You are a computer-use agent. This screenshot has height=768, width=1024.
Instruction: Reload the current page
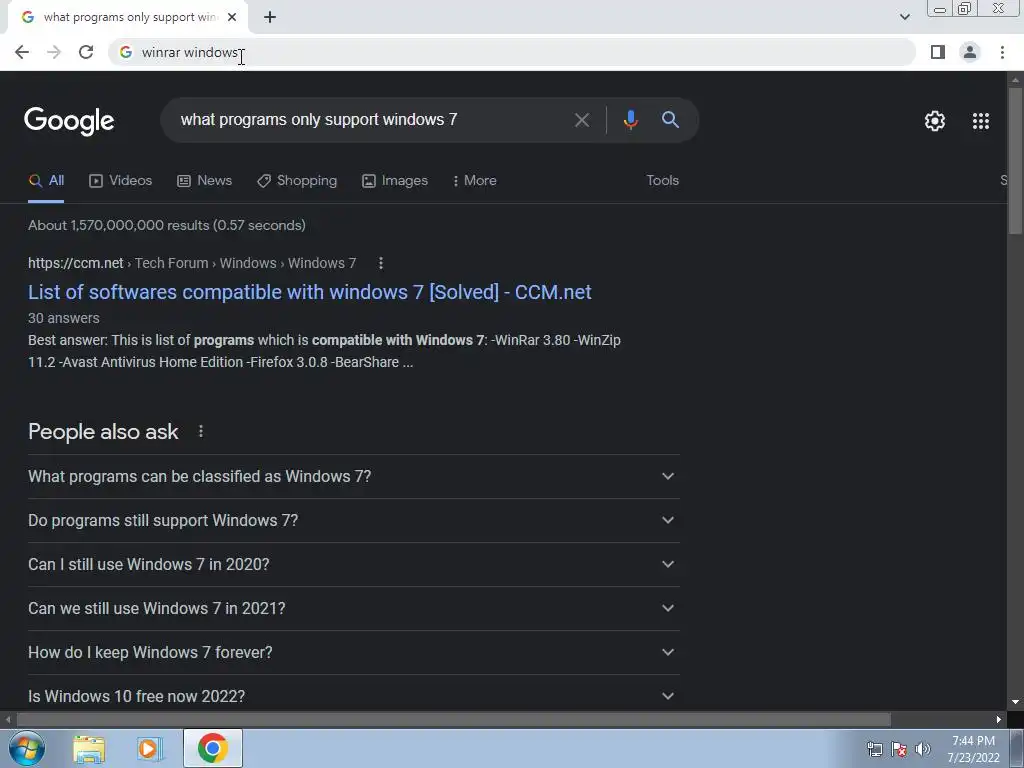click(86, 52)
